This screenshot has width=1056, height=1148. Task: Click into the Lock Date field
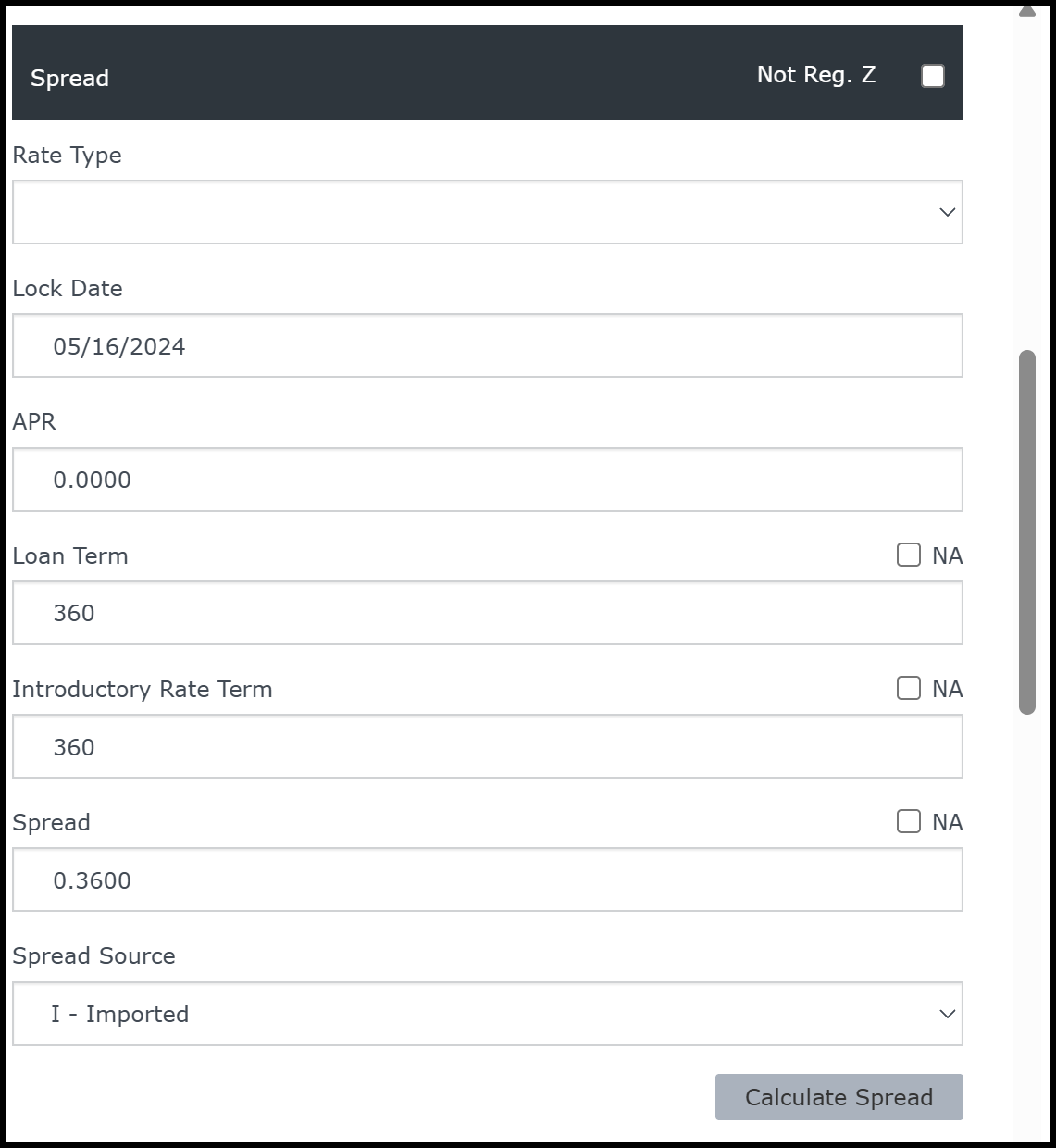point(487,346)
